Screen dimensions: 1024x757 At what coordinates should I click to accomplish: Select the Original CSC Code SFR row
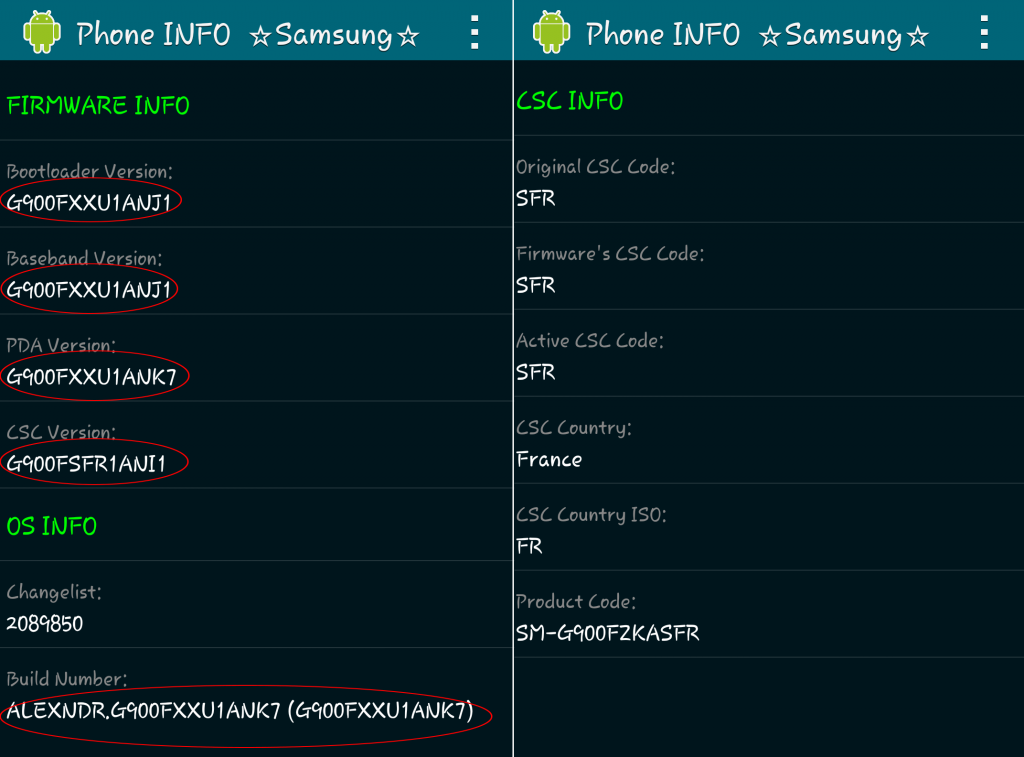(x=769, y=180)
